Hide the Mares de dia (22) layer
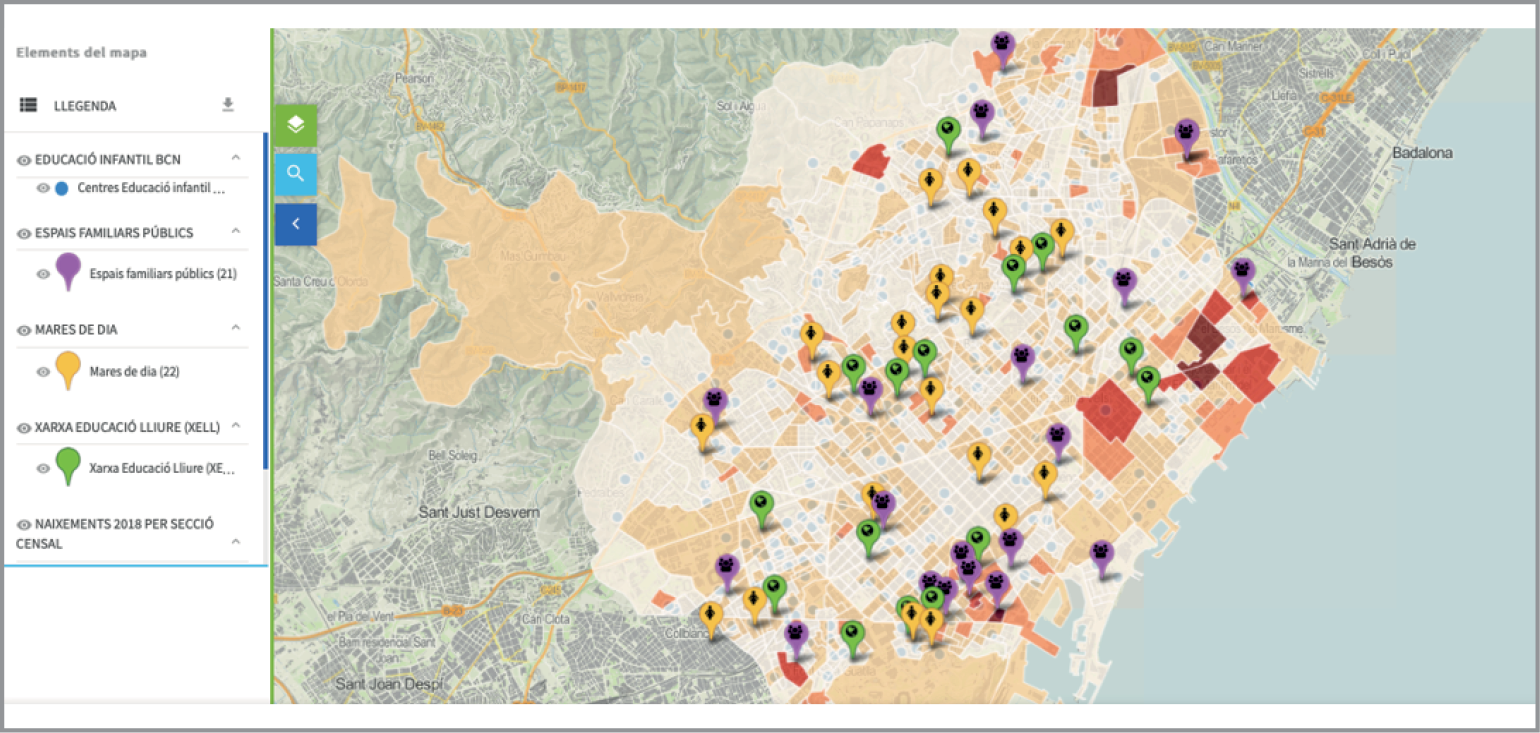This screenshot has width=1540, height=733. tap(43, 372)
